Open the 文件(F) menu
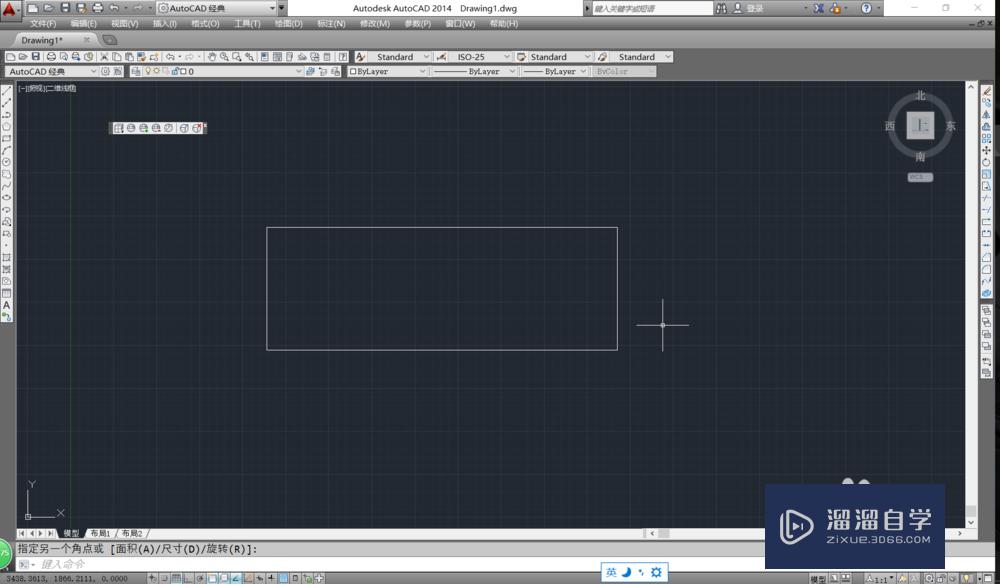Viewport: 1000px width, 584px height. click(43, 24)
